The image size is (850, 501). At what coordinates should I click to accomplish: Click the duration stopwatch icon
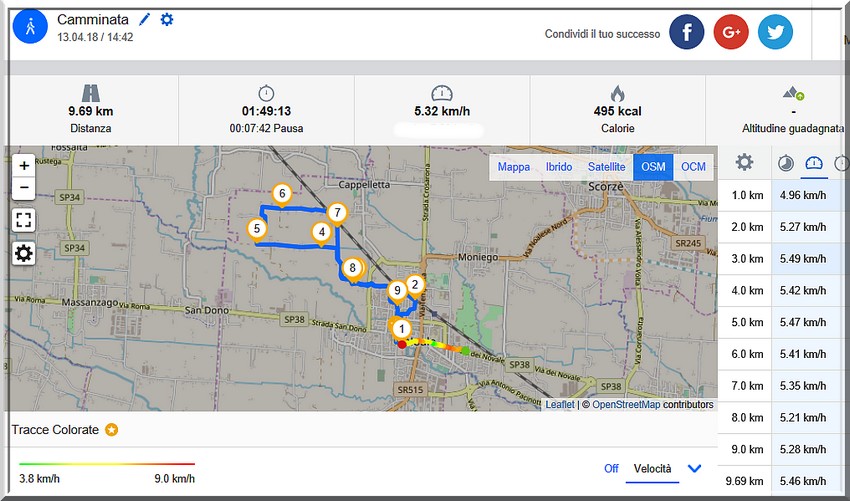coord(266,93)
